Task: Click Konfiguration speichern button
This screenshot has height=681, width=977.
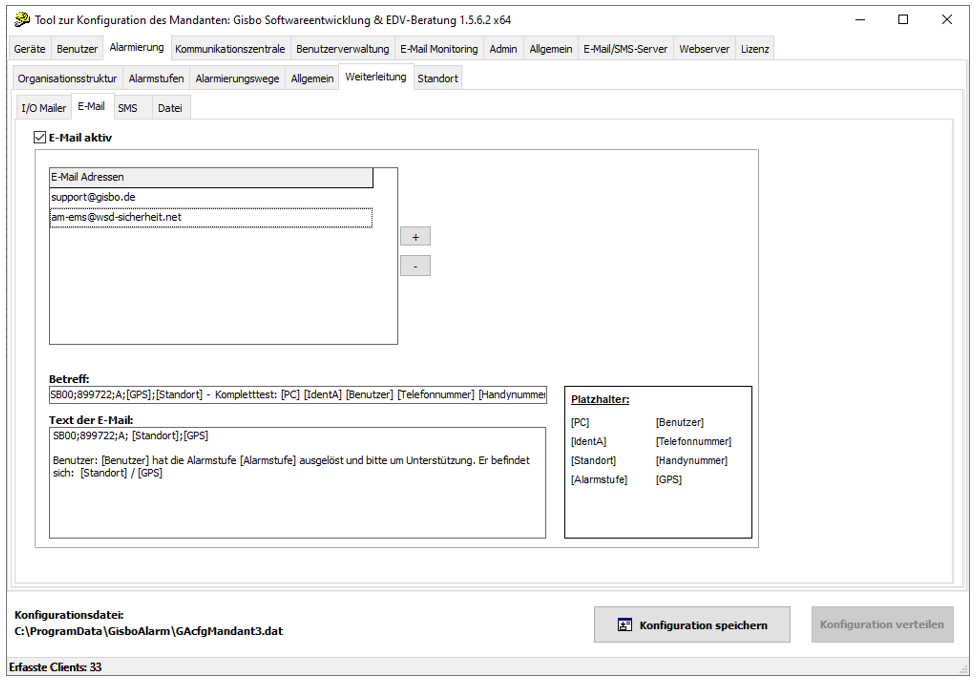Action: tap(692, 625)
